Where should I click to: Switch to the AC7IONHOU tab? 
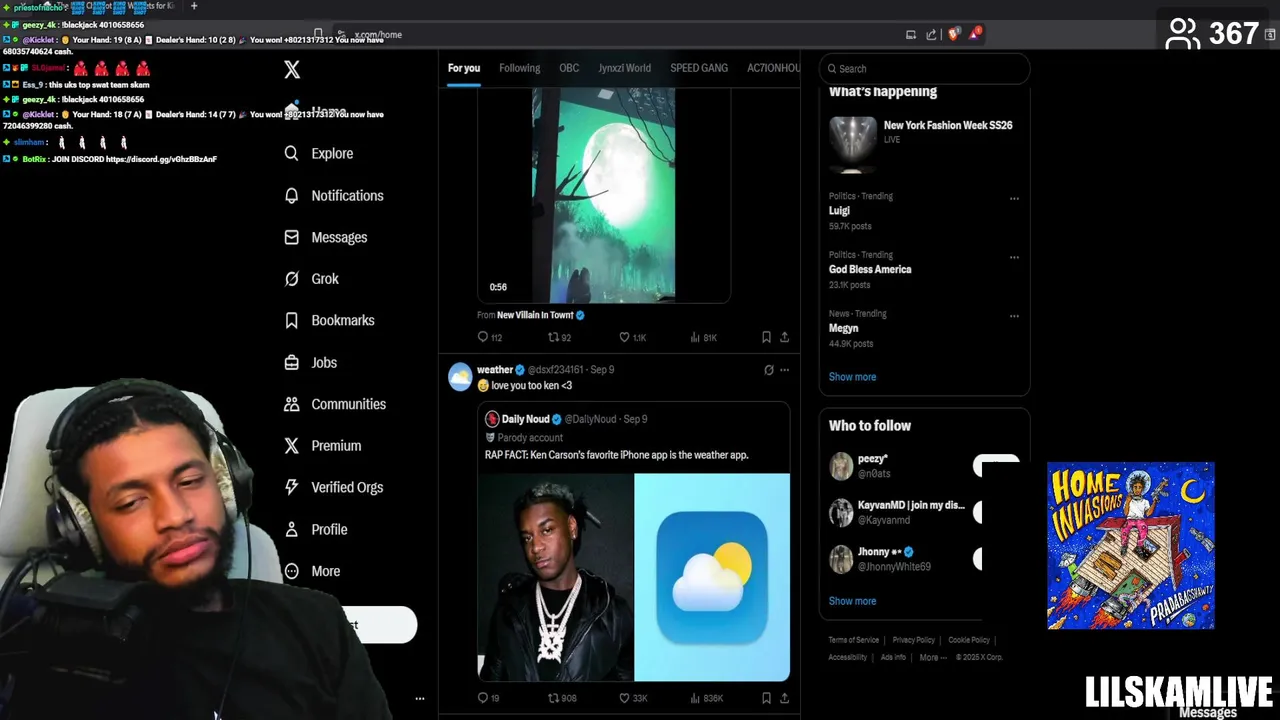[x=773, y=68]
